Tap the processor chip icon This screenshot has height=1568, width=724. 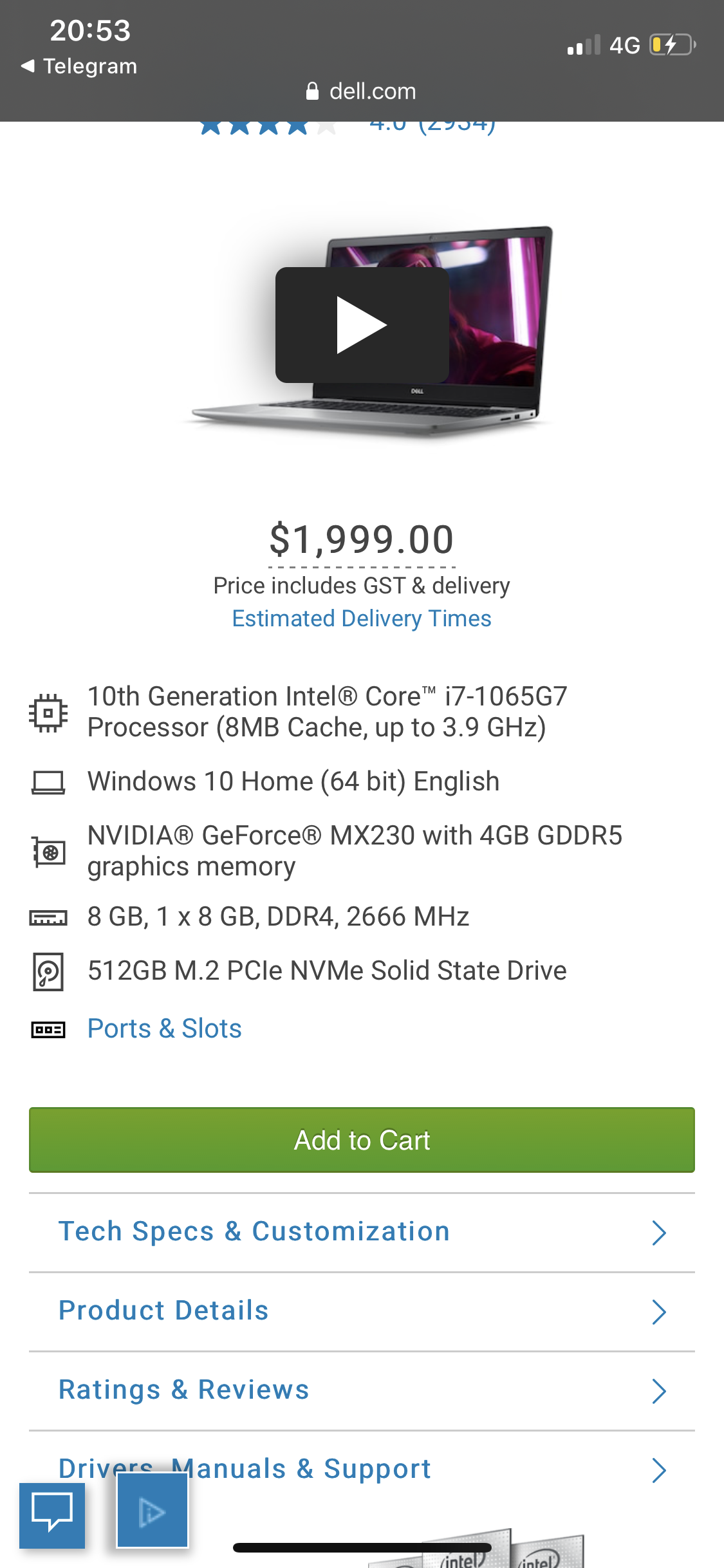pyautogui.click(x=48, y=713)
